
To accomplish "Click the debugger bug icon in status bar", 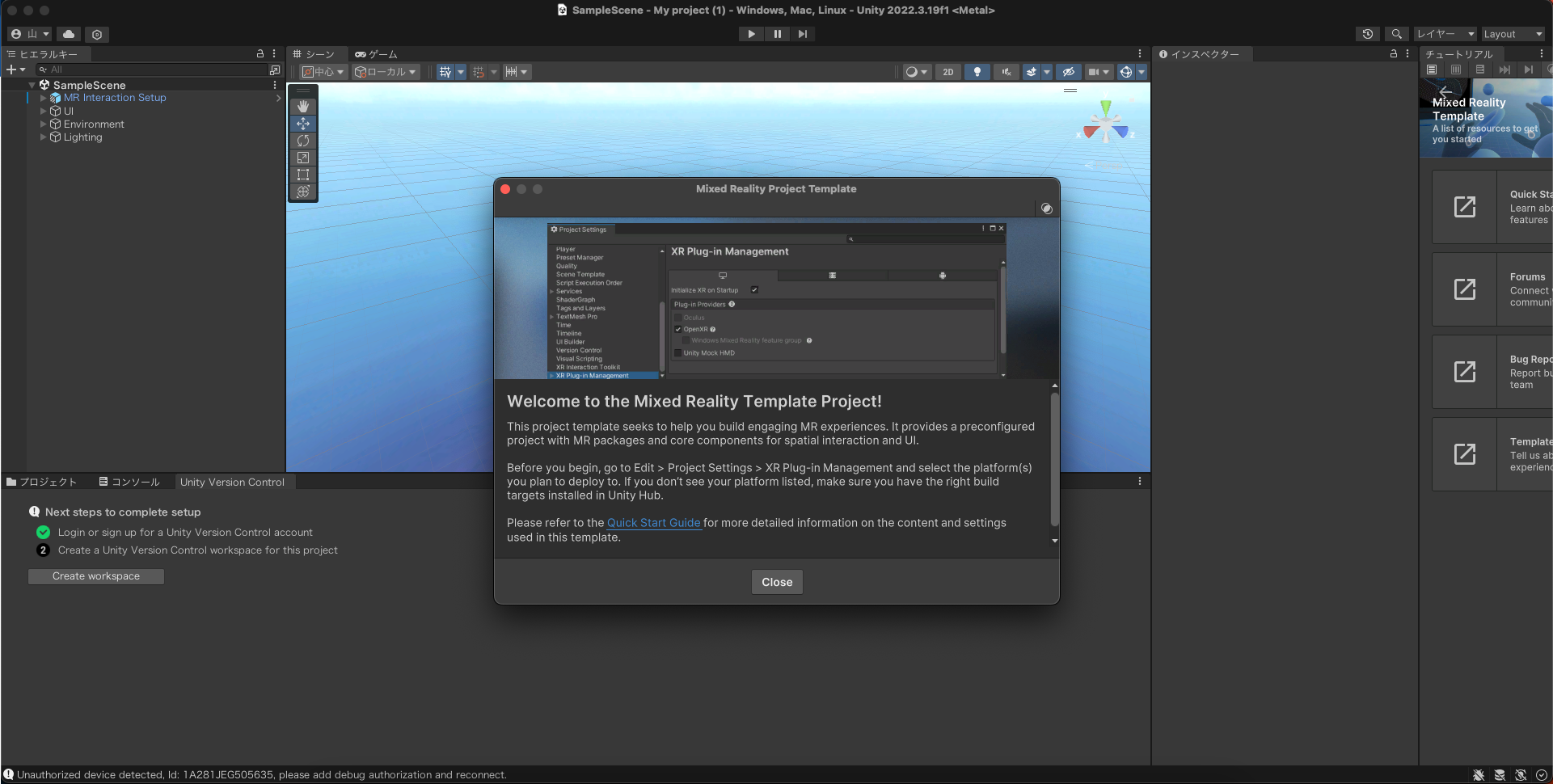I will (1479, 775).
